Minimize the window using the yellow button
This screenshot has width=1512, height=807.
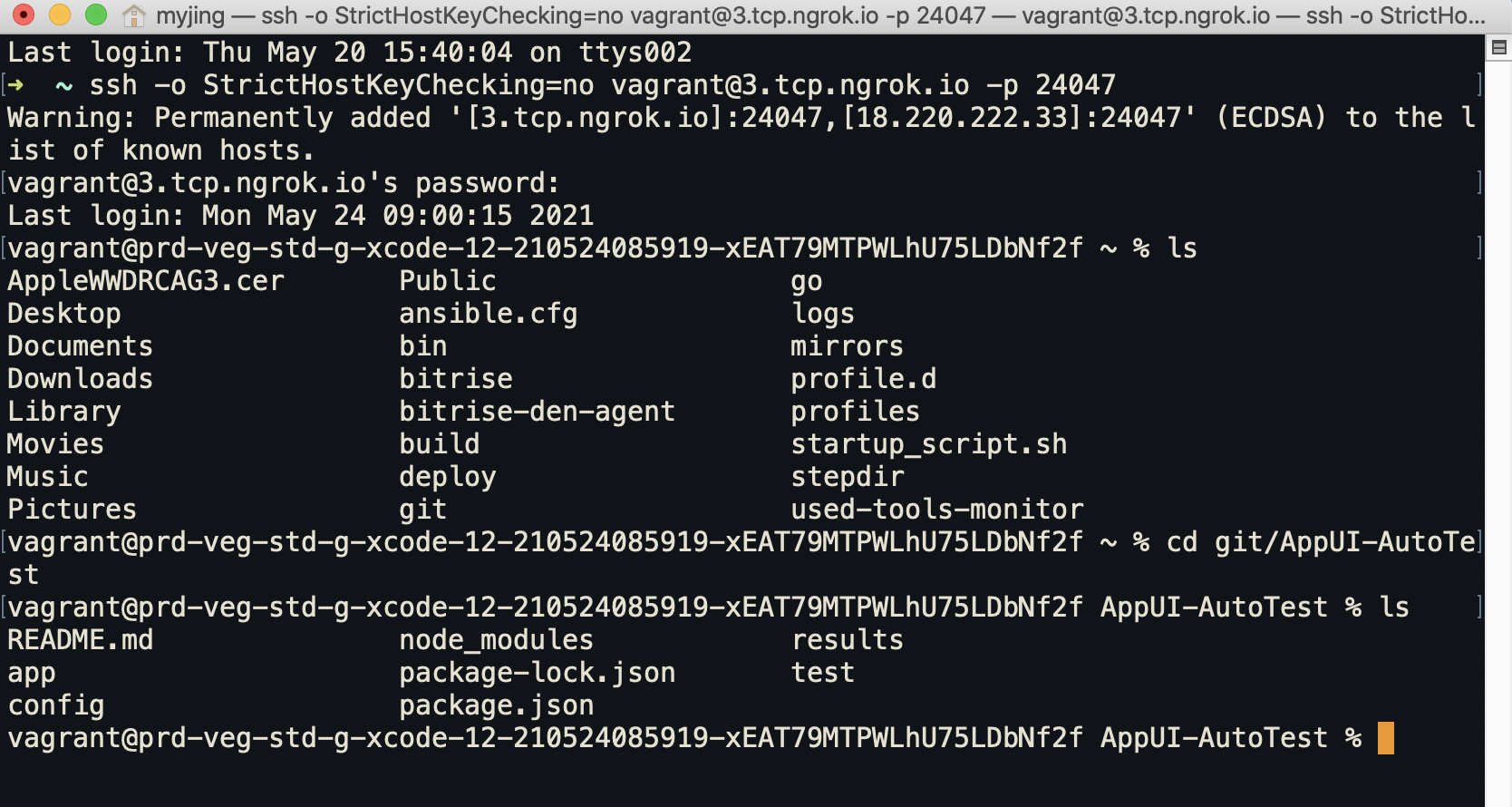tap(59, 15)
